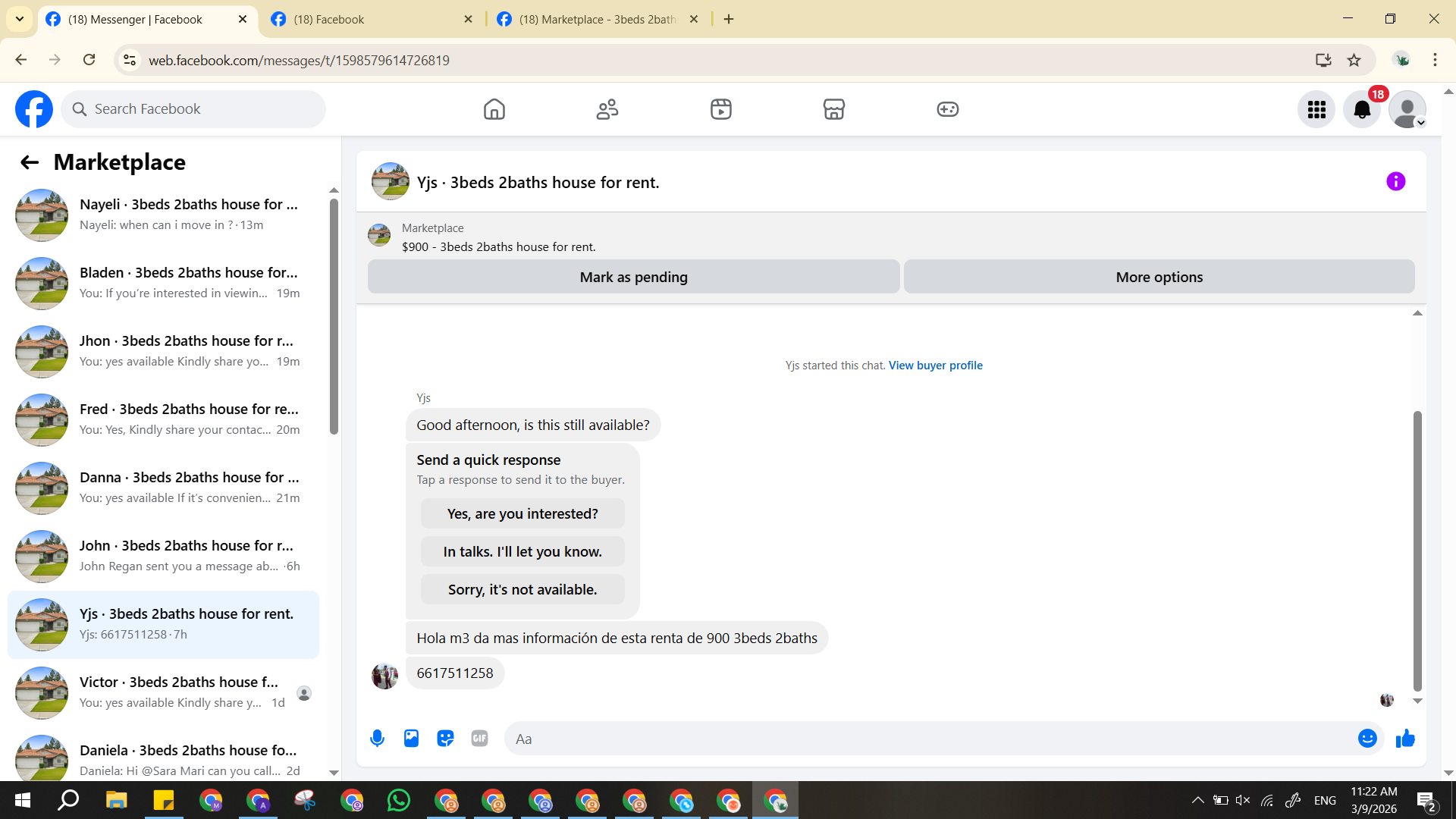Open the Facebook menu grid
The image size is (1456, 819).
pyautogui.click(x=1316, y=110)
